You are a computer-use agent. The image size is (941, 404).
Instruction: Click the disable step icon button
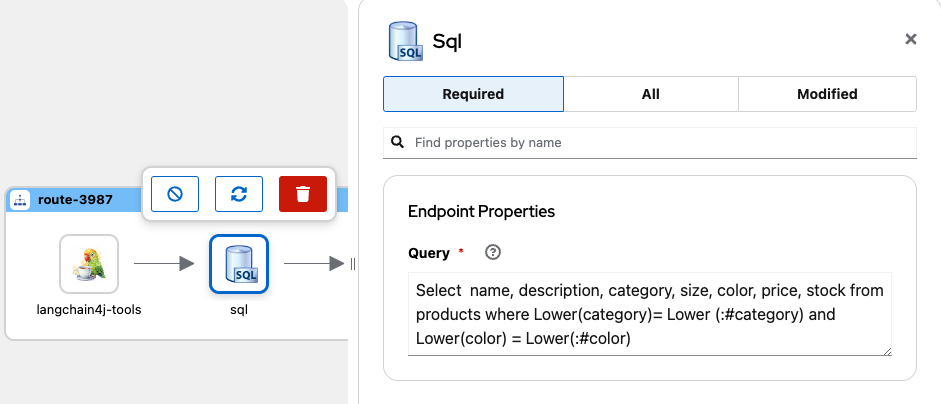click(175, 194)
